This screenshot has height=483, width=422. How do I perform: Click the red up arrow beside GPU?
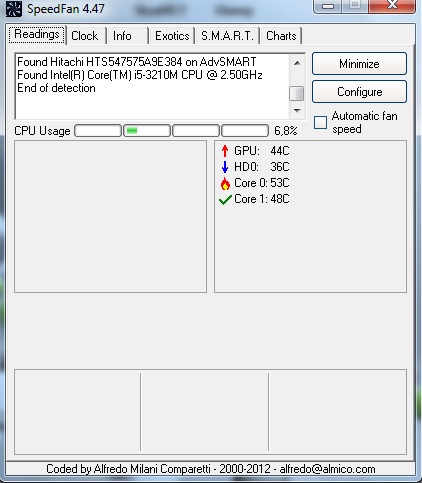pyautogui.click(x=225, y=151)
